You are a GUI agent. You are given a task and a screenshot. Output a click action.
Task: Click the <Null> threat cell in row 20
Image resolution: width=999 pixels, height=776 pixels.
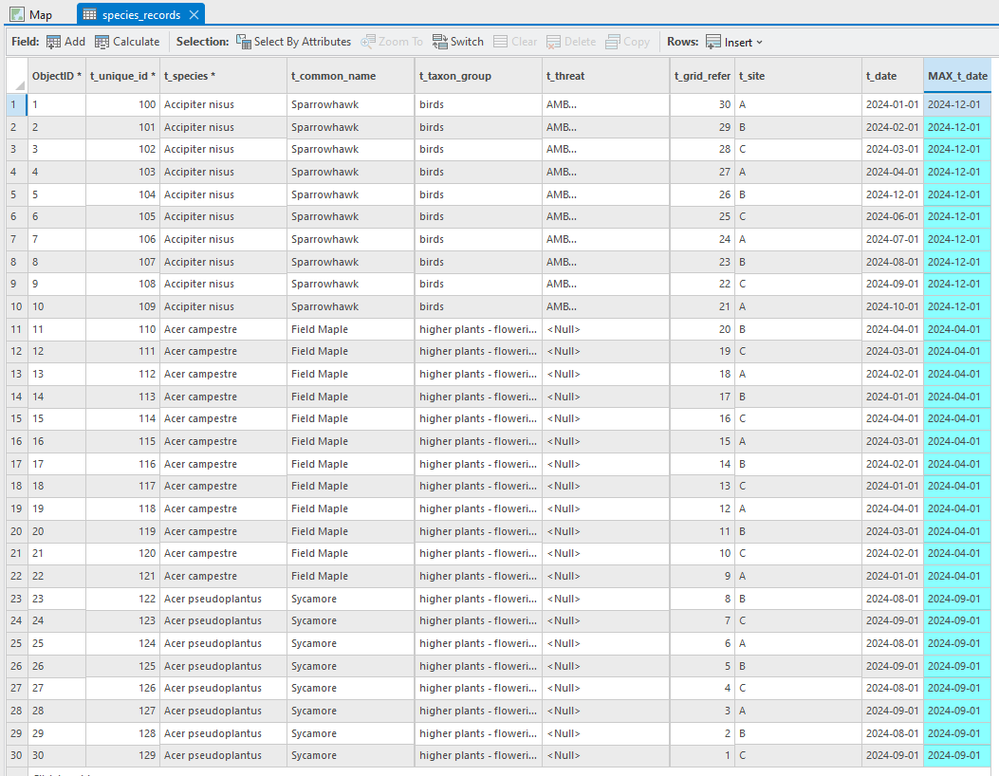605,531
